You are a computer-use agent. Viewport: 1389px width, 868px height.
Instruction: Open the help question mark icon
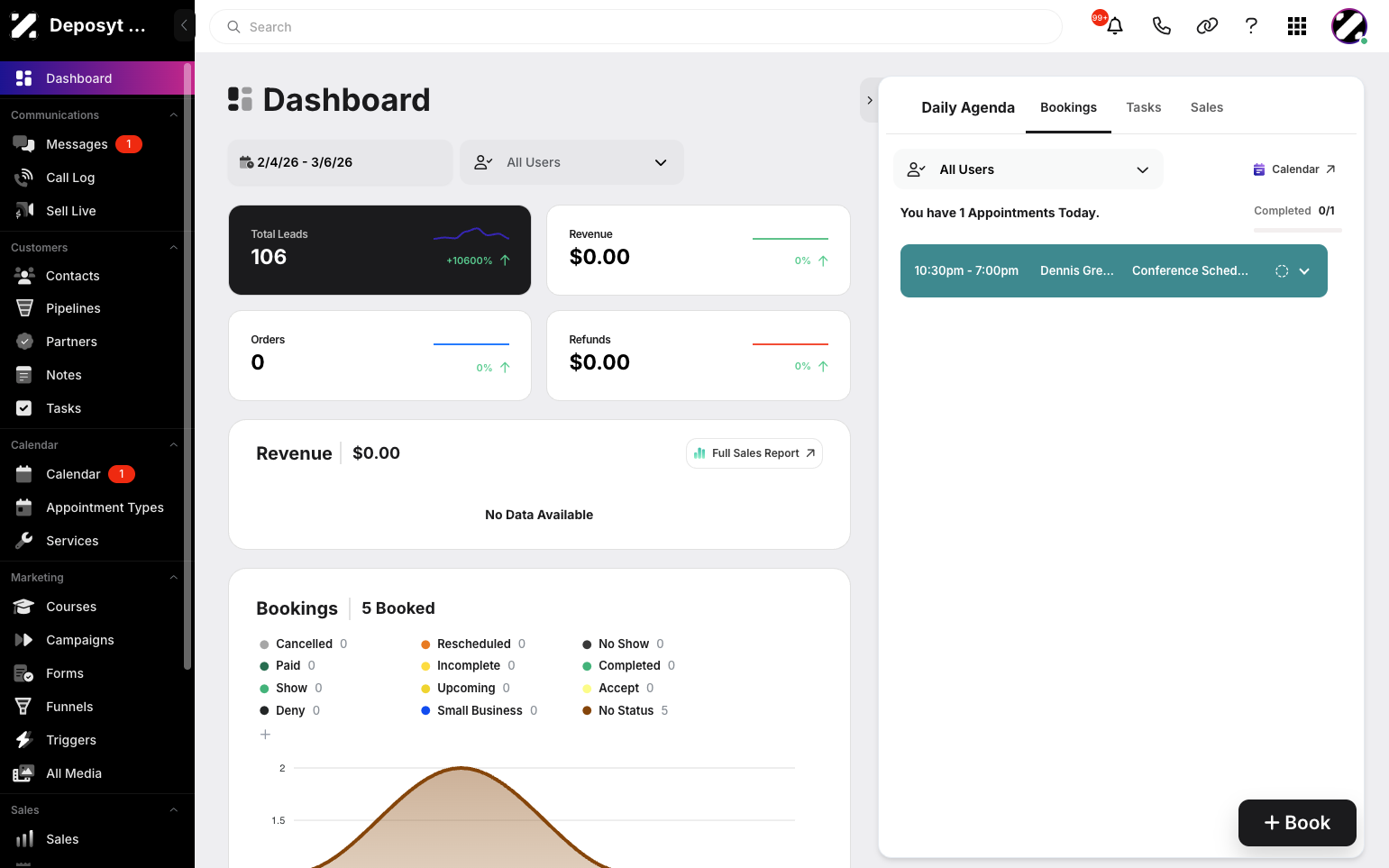pos(1251,26)
